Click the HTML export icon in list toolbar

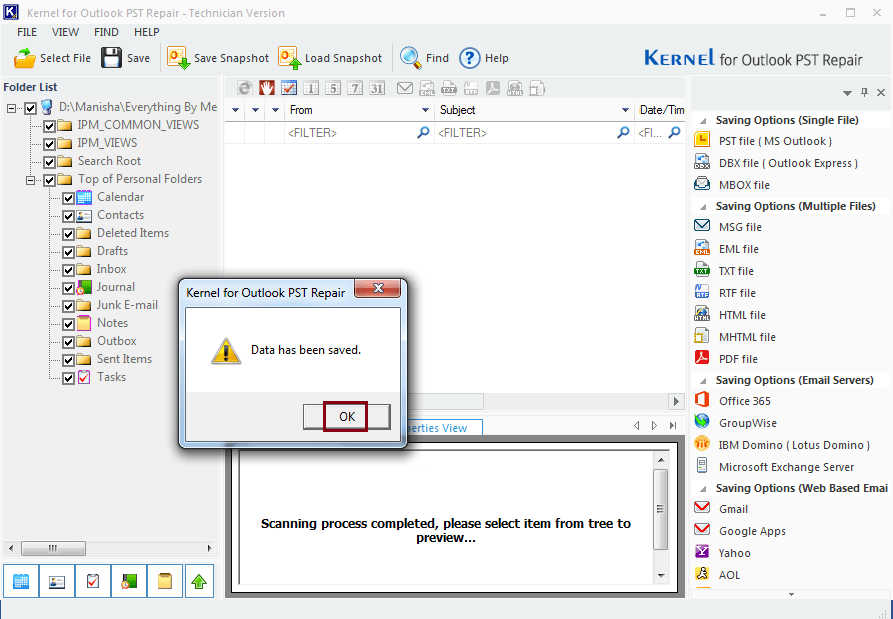tap(515, 88)
